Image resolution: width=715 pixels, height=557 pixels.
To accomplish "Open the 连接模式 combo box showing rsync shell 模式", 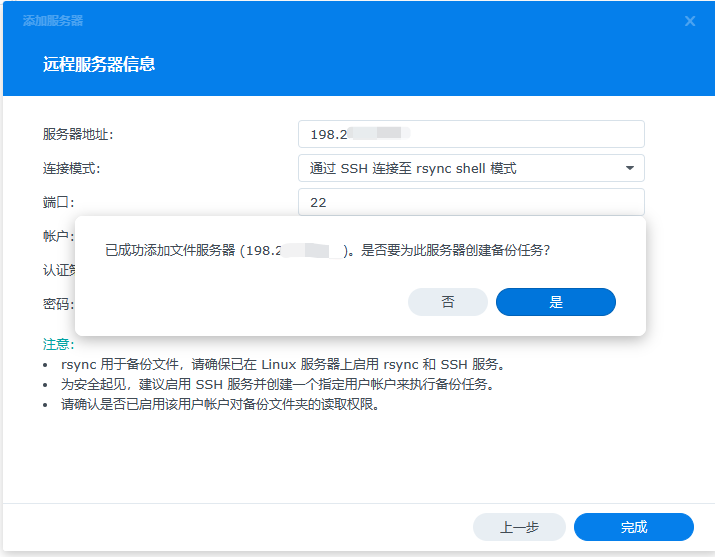I will pyautogui.click(x=460, y=168).
